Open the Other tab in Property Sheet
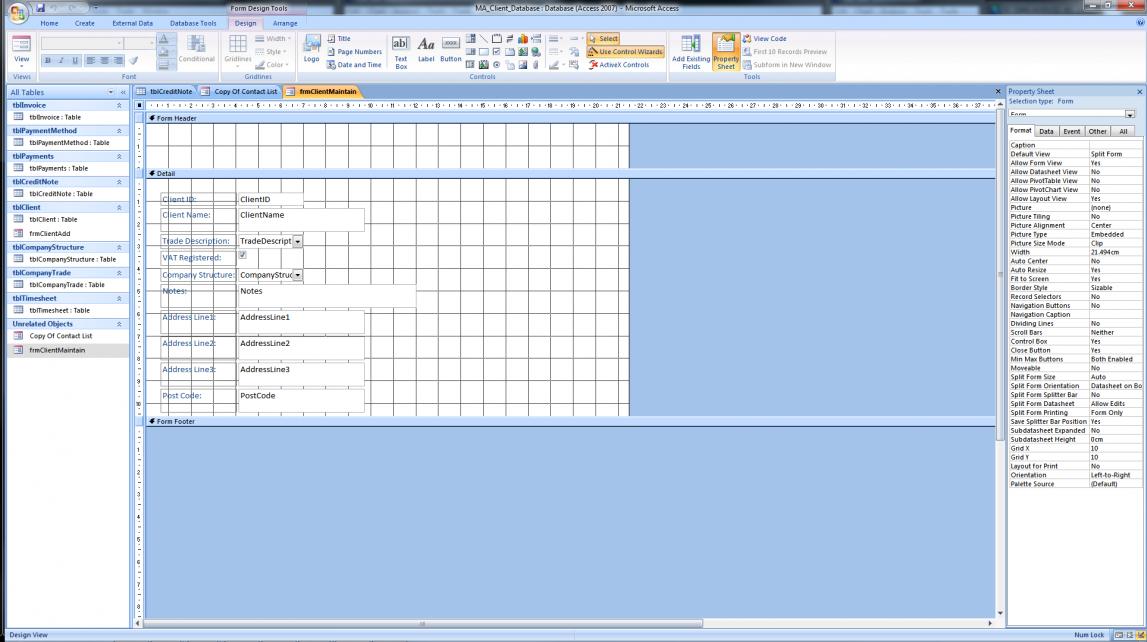The width and height of the screenshot is (1147, 642). pyautogui.click(x=1097, y=132)
